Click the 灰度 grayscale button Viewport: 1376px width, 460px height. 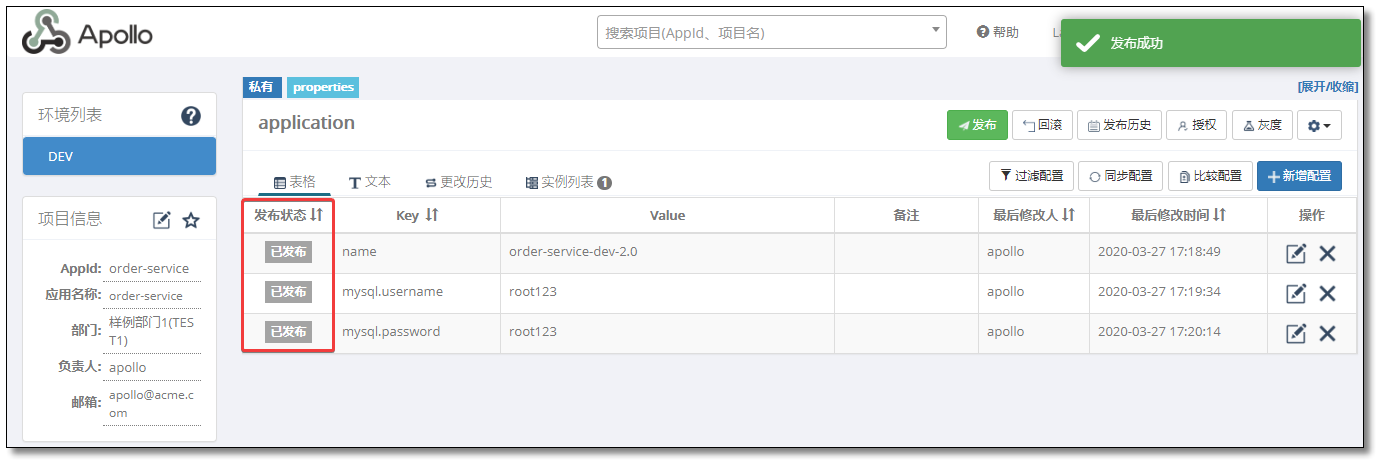coord(1262,125)
